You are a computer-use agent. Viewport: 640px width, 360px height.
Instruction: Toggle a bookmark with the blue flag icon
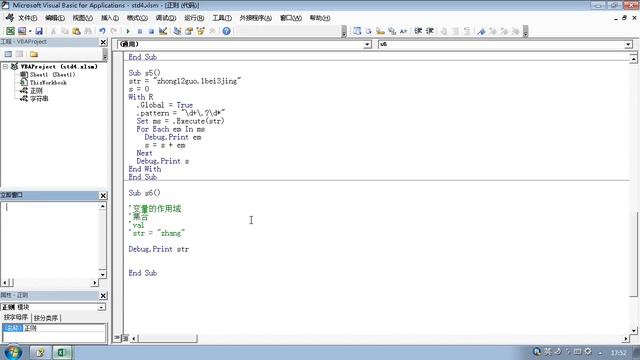[x=482, y=31]
